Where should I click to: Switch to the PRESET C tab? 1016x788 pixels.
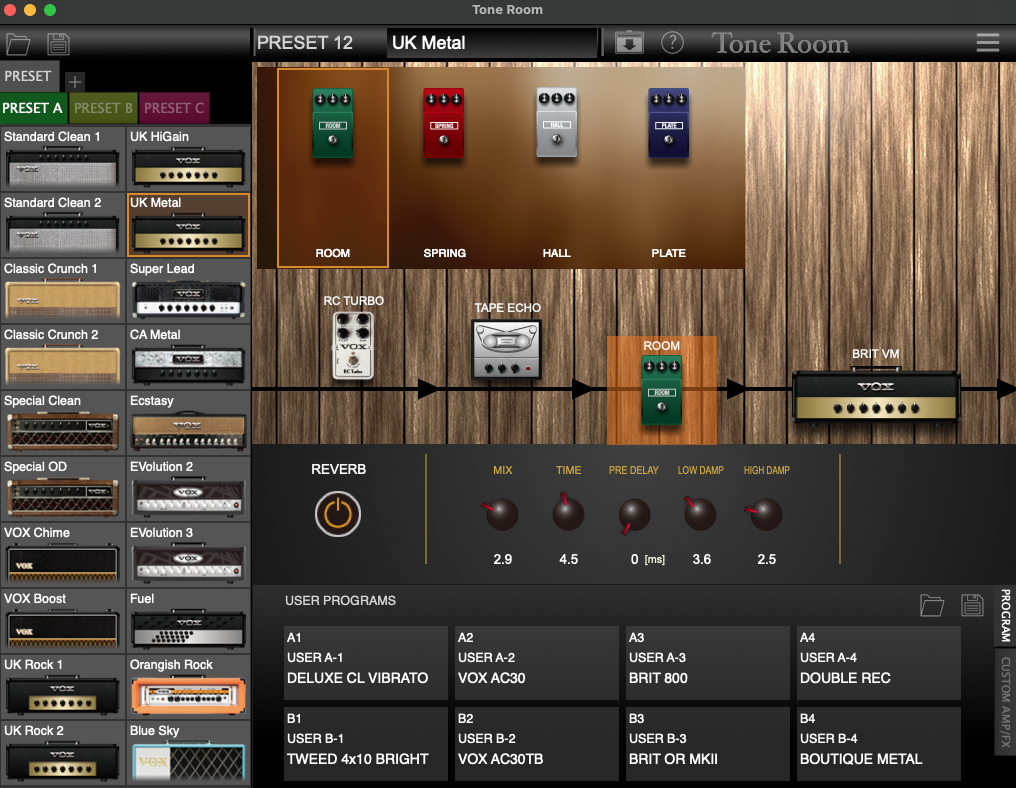coord(174,108)
